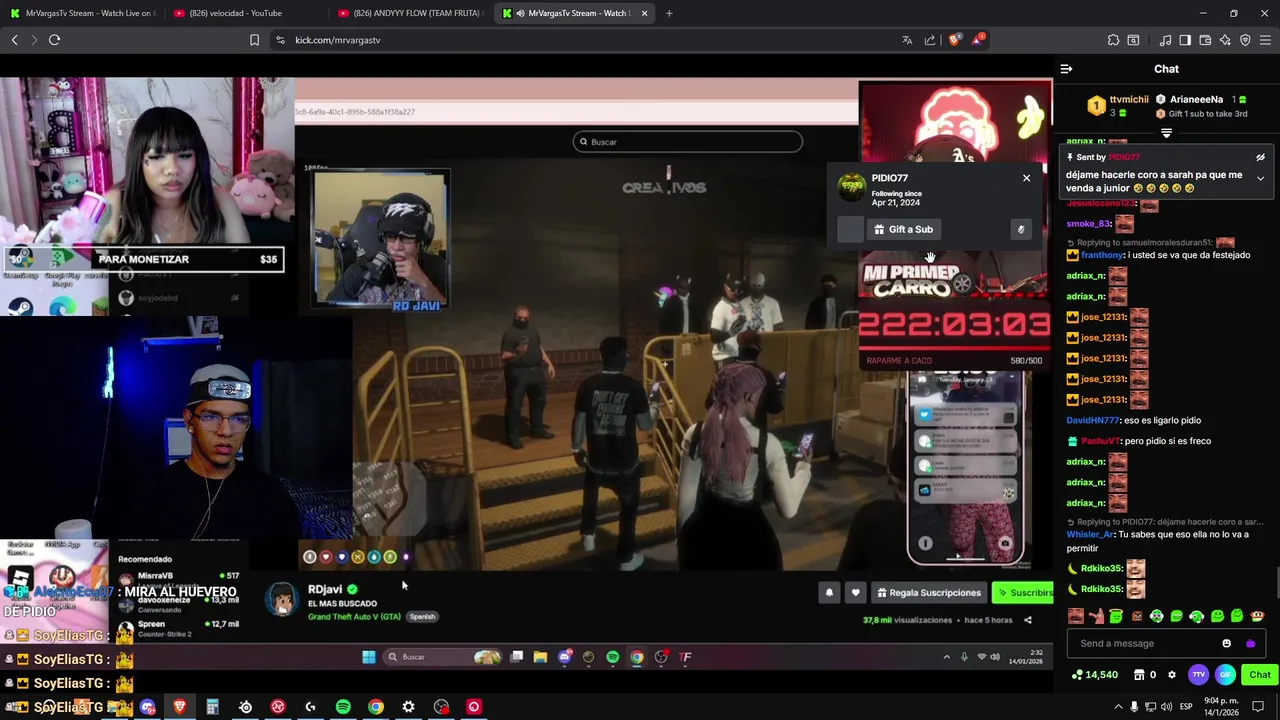Image resolution: width=1280 pixels, height=720 pixels.
Task: Open the Brave Playlist music note icon
Action: coord(1165,40)
